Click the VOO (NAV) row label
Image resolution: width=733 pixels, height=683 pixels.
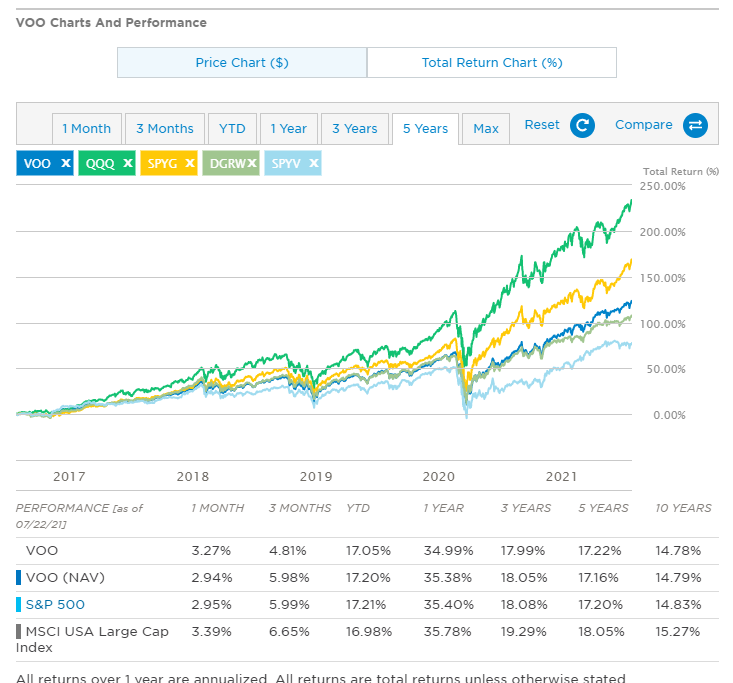tap(65, 577)
